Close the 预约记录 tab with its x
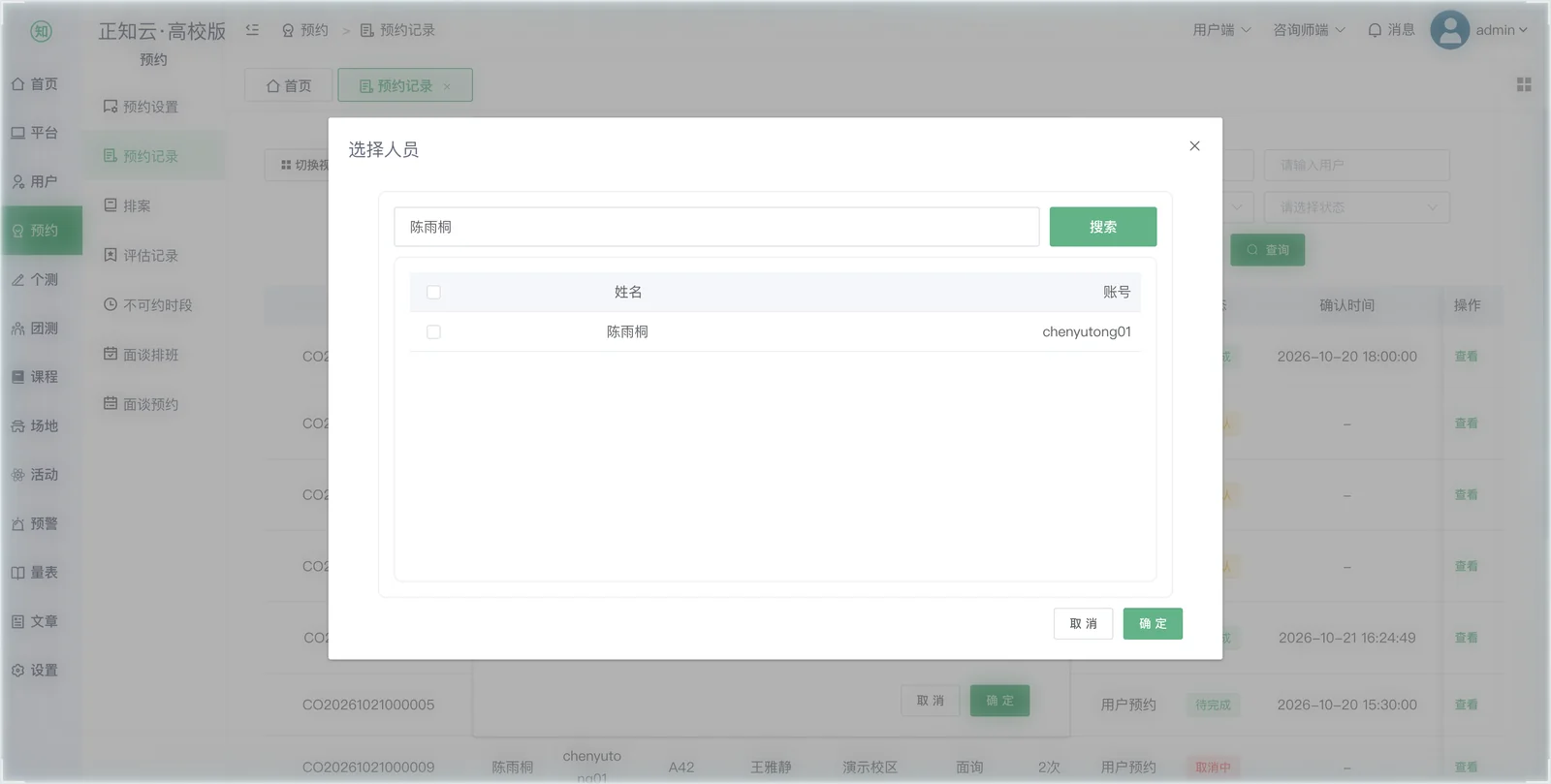This screenshot has height=784, width=1551. [447, 86]
